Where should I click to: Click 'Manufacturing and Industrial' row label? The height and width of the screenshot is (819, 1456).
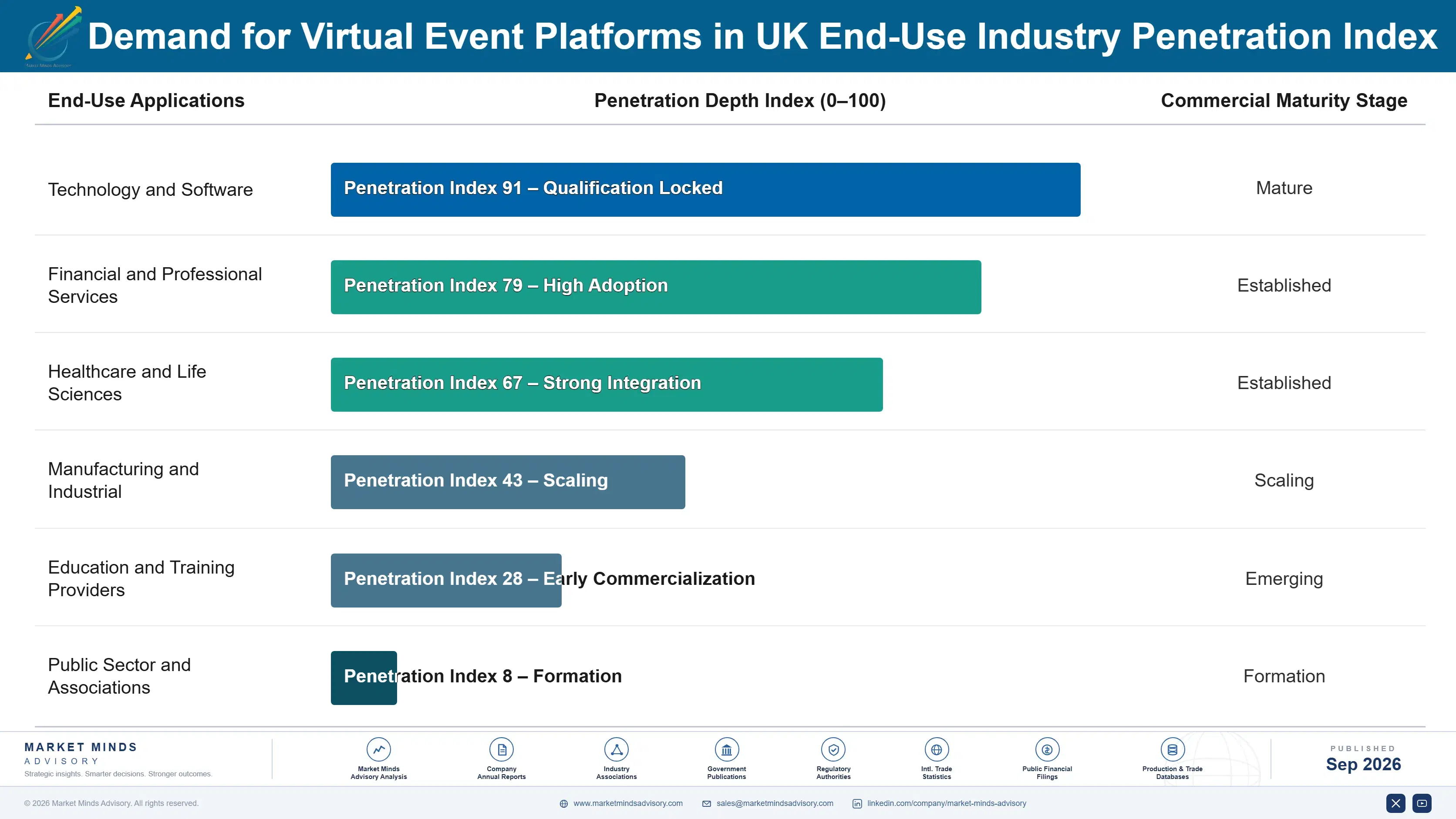point(123,480)
